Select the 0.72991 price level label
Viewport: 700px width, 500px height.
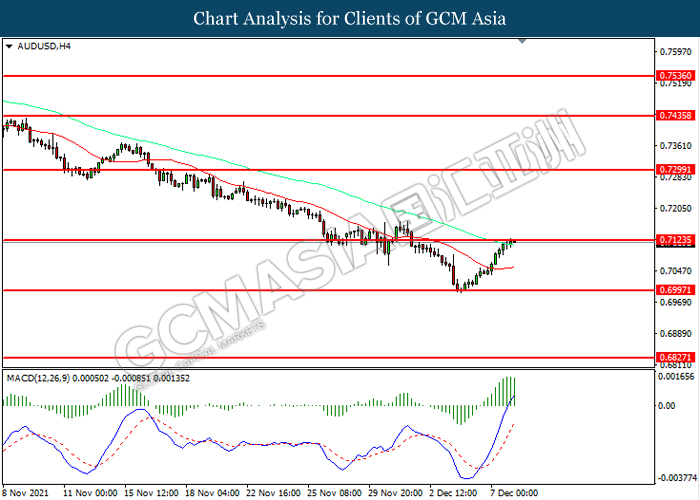[675, 169]
